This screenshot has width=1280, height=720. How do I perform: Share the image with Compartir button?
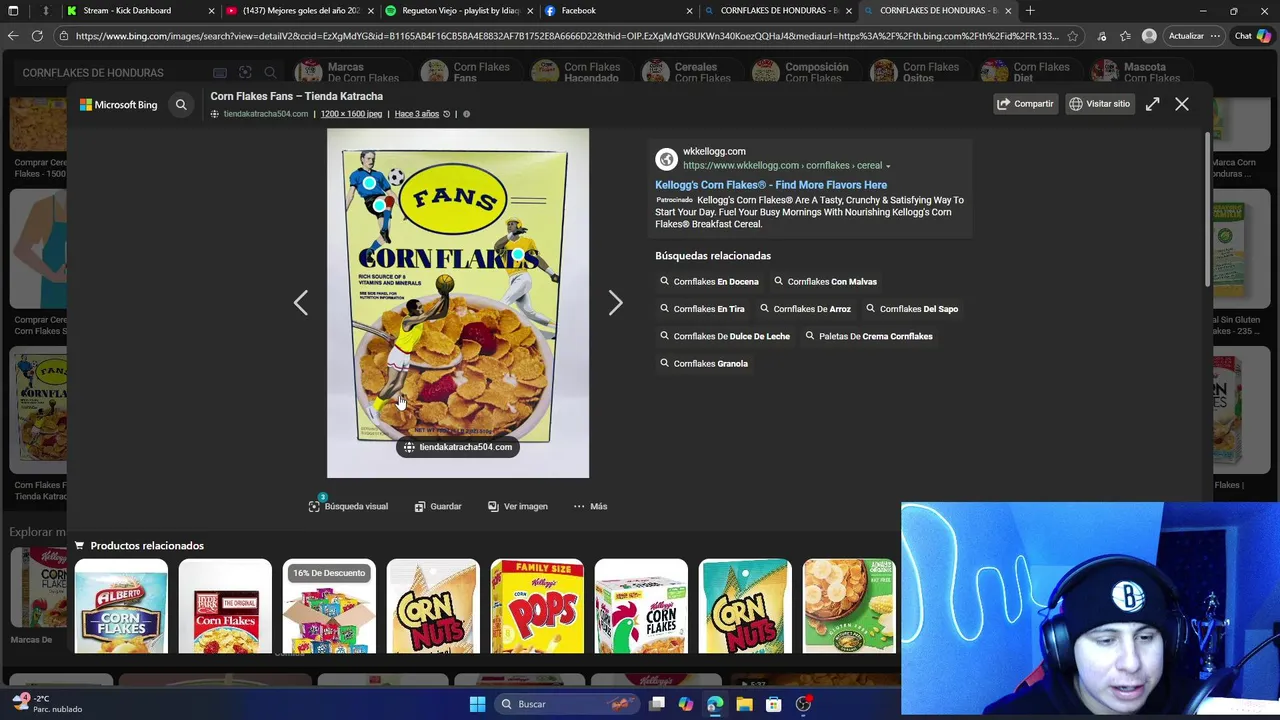[x=1026, y=104]
